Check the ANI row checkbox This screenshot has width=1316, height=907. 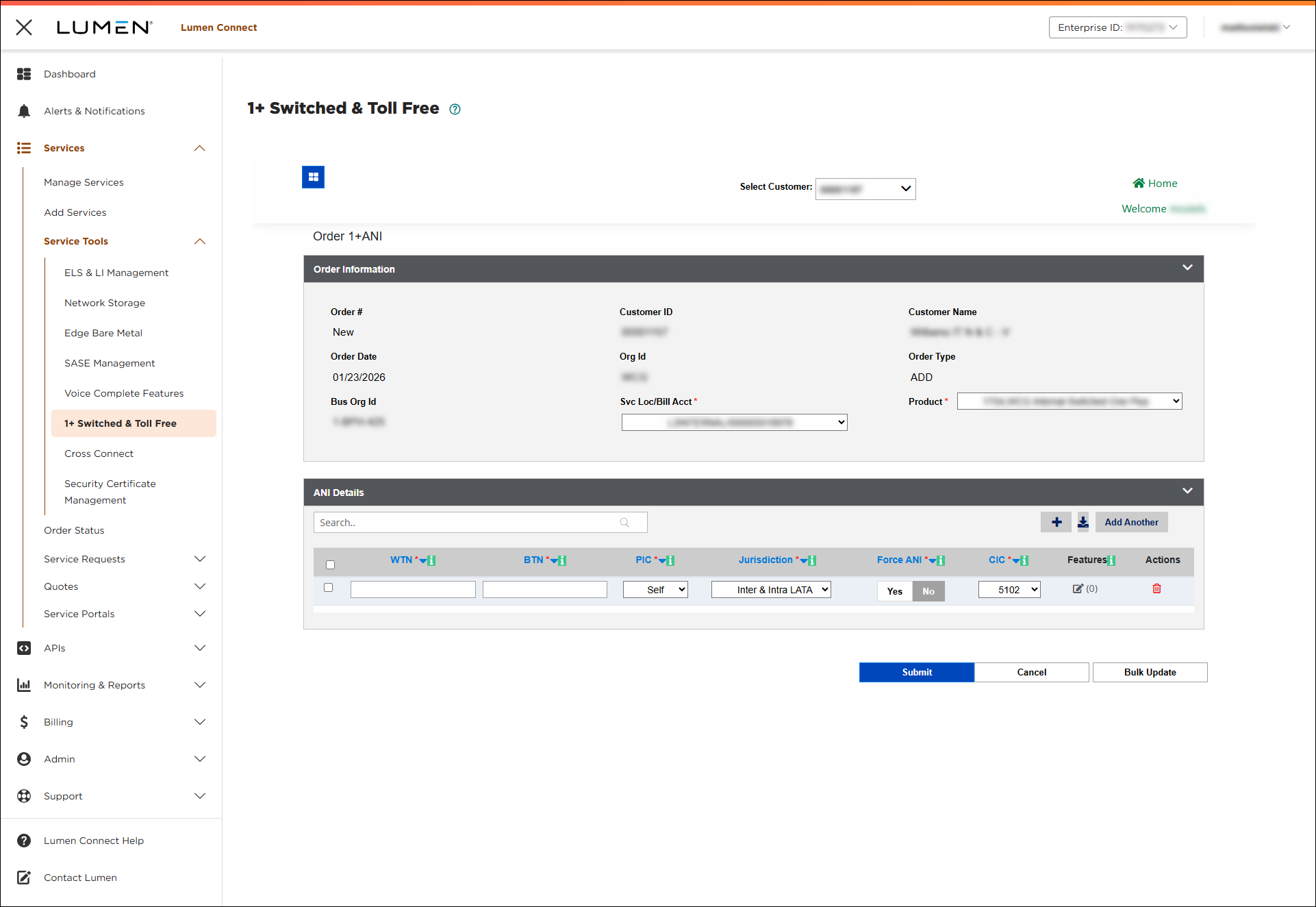[329, 587]
